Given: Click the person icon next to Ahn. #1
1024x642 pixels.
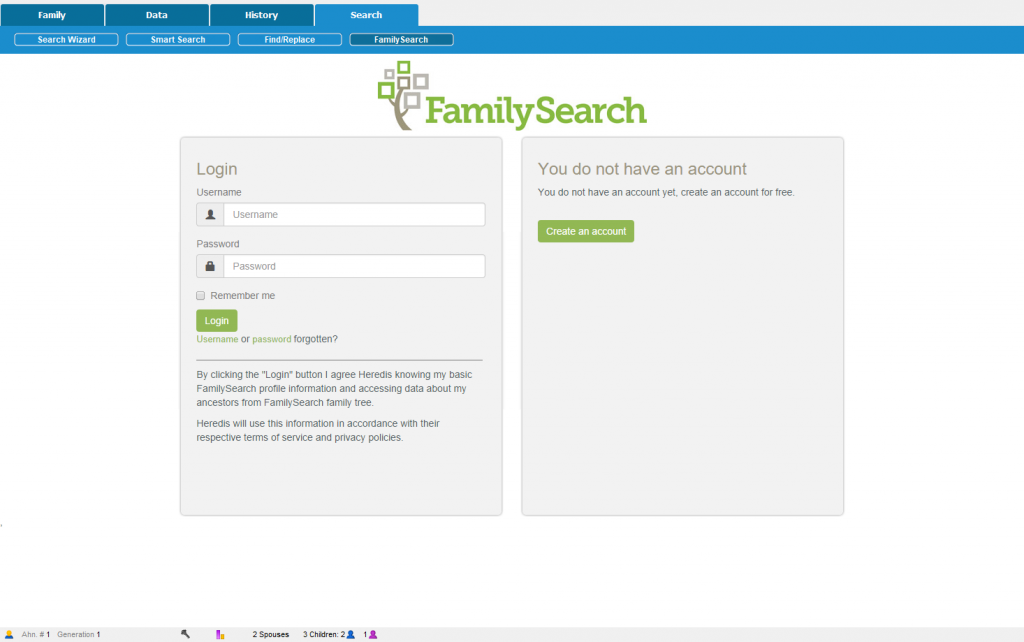Looking at the screenshot, I should (10, 633).
